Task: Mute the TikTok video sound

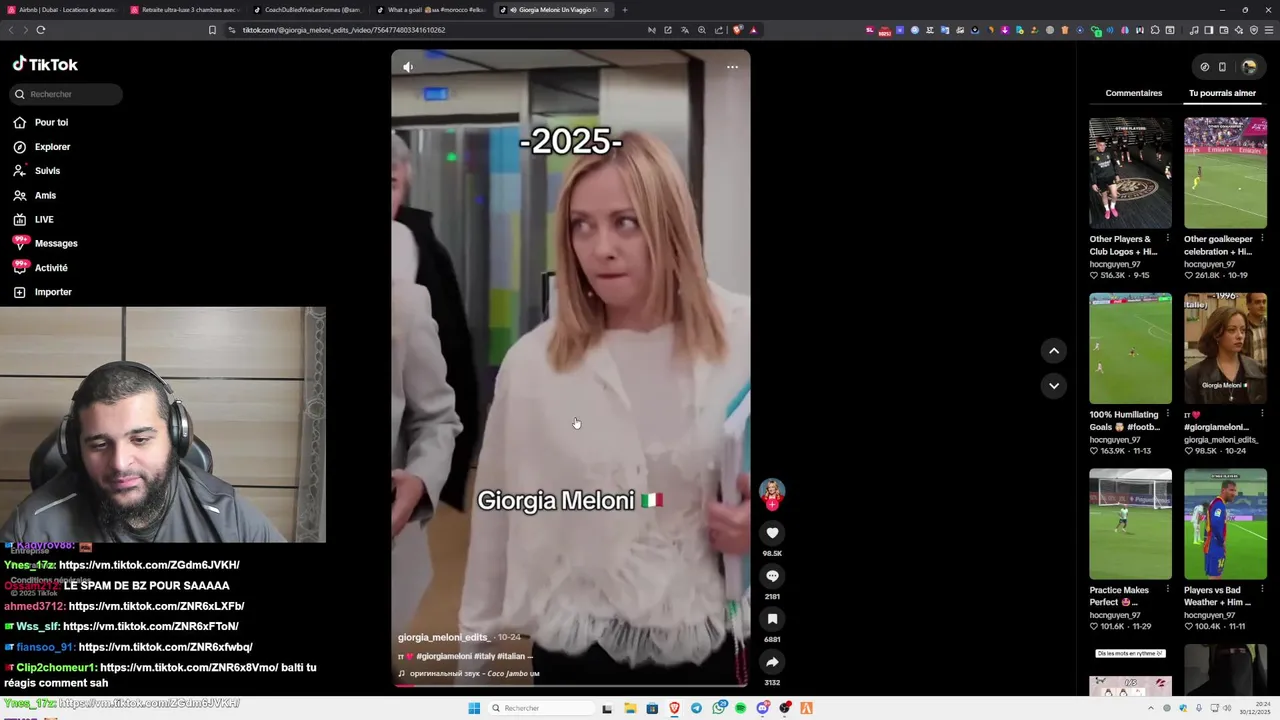Action: coord(408,67)
